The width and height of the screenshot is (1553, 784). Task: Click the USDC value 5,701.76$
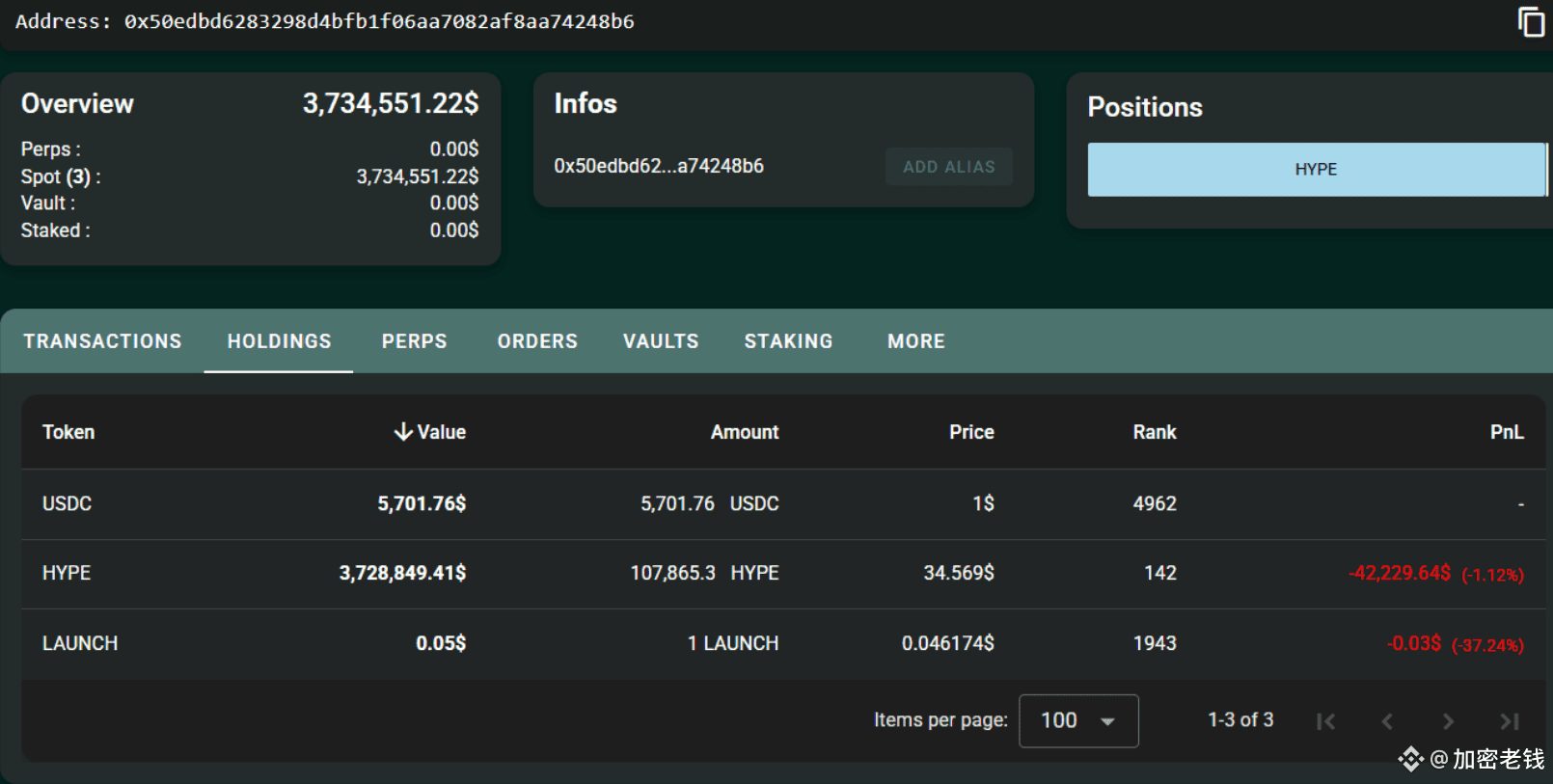click(422, 503)
